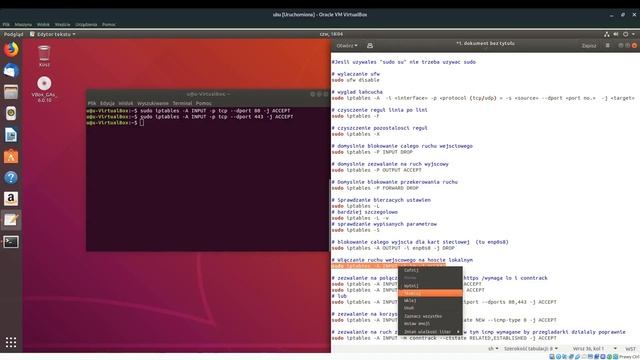Launch Firefox from the Ubuntu dock
Screen dimensions: 640x360
click(x=11, y=50)
